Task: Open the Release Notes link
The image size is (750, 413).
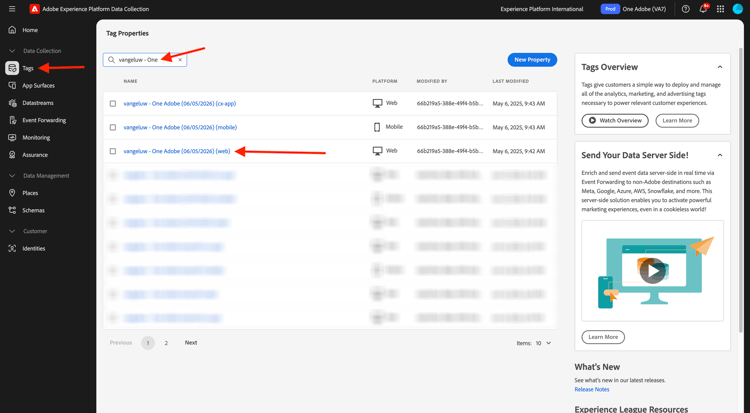Action: (592, 390)
